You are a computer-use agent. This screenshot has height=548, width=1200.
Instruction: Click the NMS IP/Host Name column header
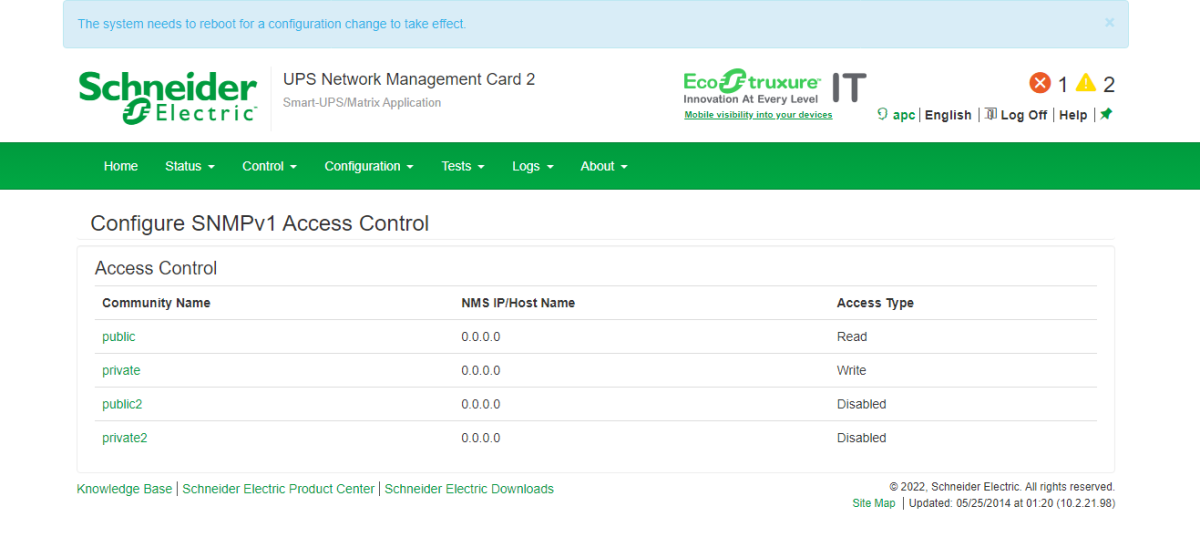518,303
